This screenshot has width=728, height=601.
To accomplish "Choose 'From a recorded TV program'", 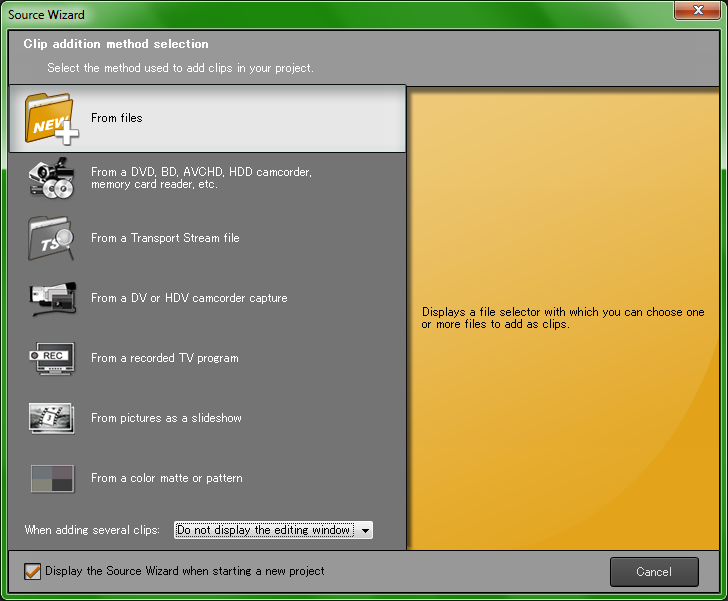I will tap(165, 358).
